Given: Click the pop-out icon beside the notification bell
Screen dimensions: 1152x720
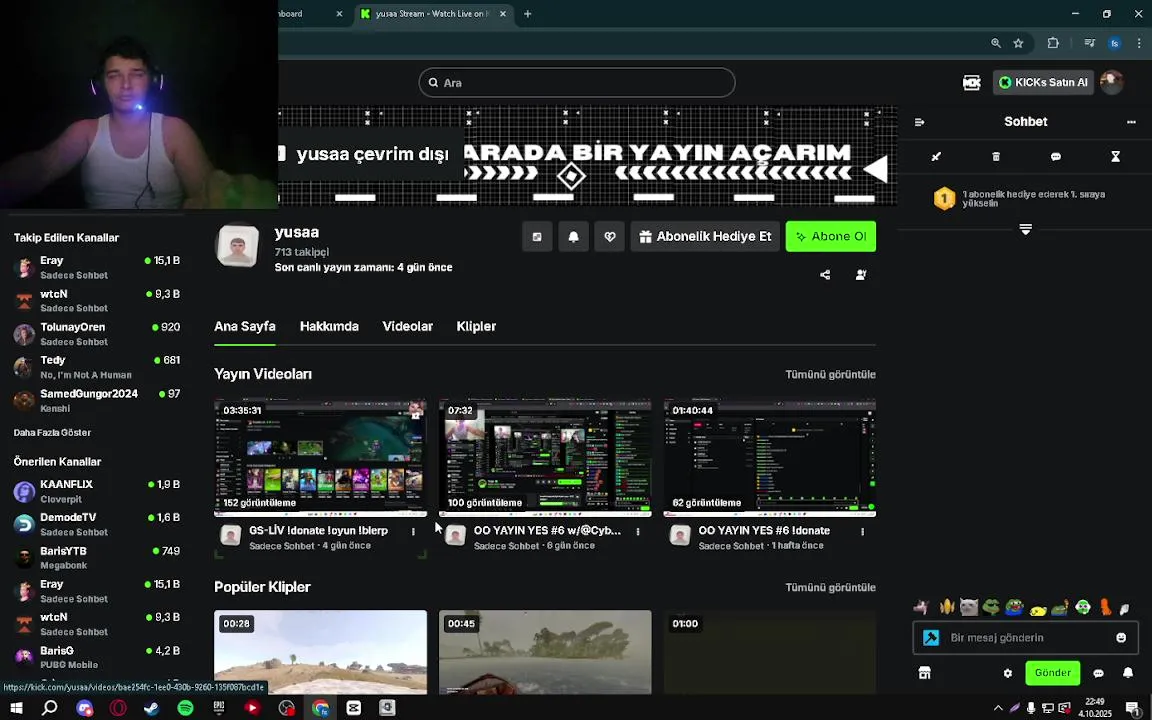Looking at the screenshot, I should tap(537, 237).
